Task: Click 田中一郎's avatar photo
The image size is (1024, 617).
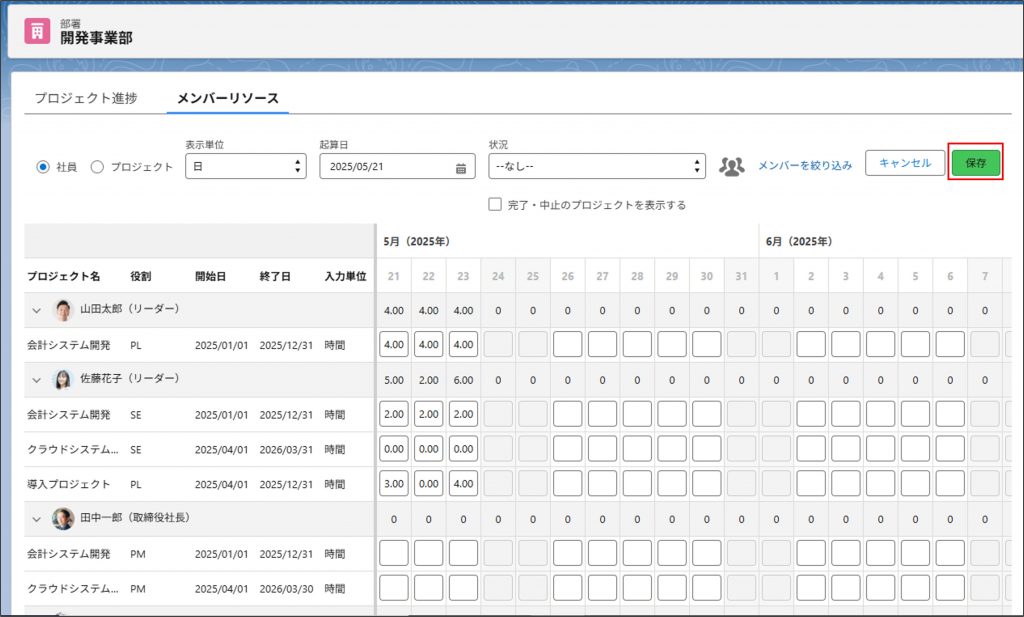Action: coord(62,519)
